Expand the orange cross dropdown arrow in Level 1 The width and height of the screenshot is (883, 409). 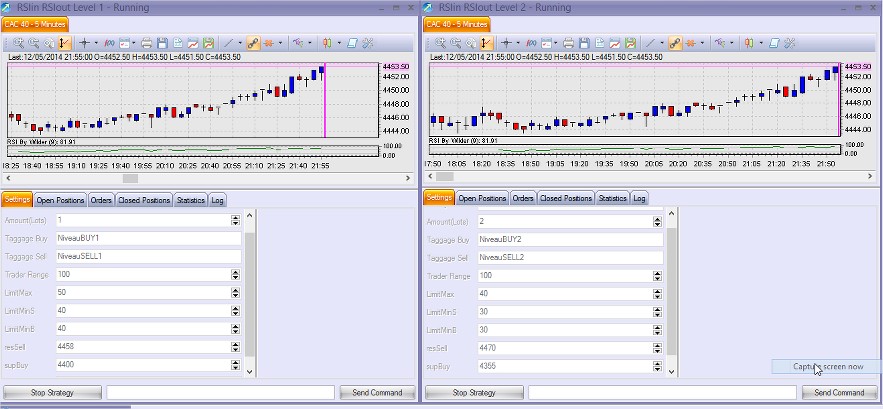point(280,43)
